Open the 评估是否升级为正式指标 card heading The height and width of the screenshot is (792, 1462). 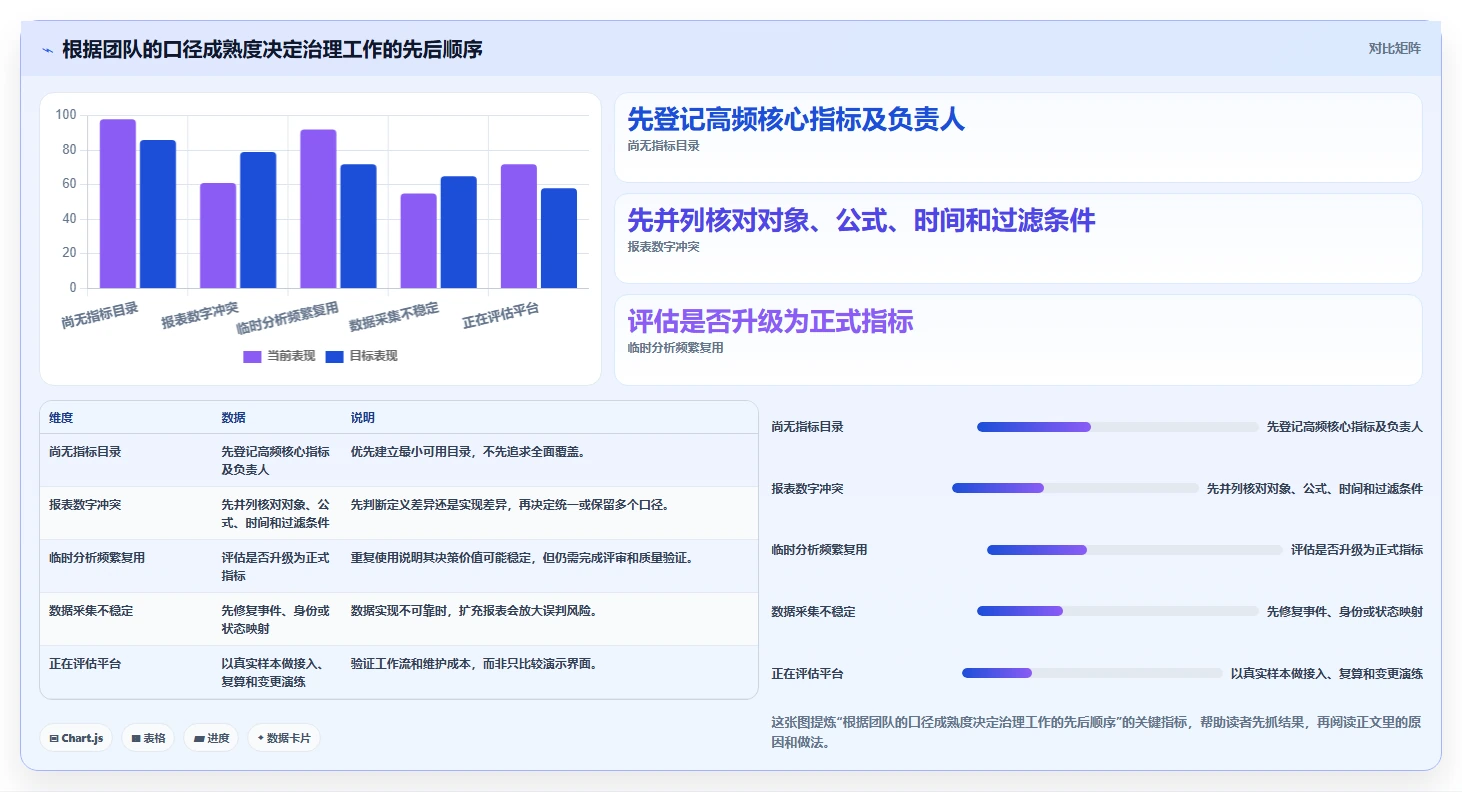(x=770, y=322)
